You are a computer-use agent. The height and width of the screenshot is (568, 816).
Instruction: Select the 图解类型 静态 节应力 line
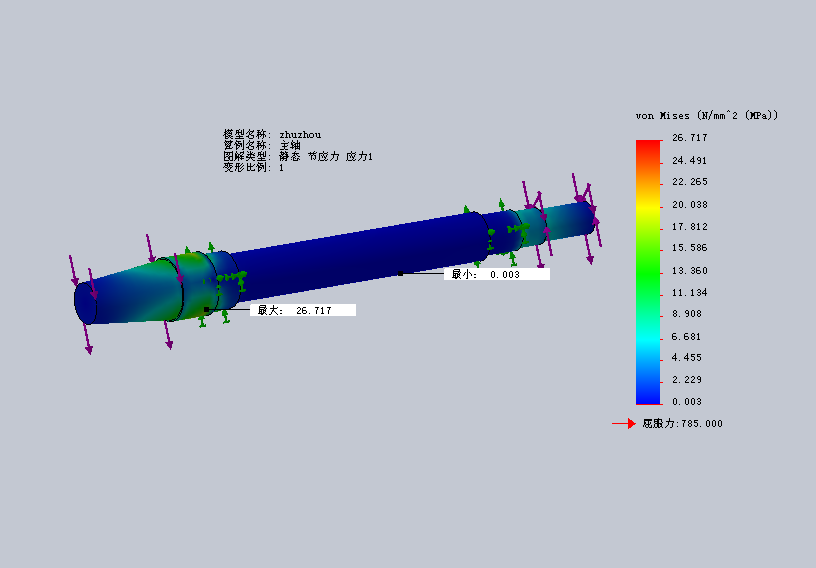298,157
